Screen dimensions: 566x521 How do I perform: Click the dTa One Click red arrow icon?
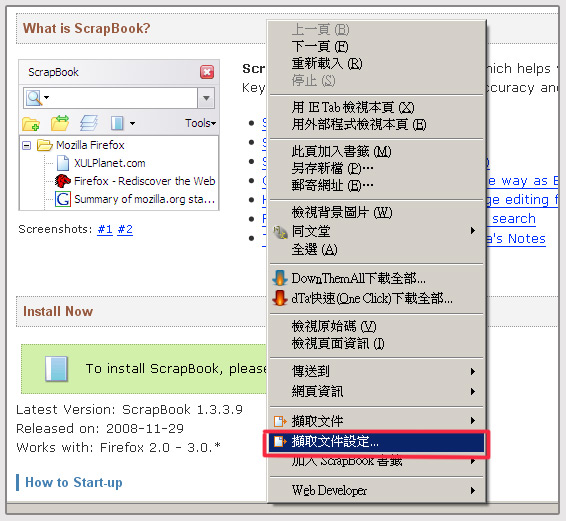(279, 298)
